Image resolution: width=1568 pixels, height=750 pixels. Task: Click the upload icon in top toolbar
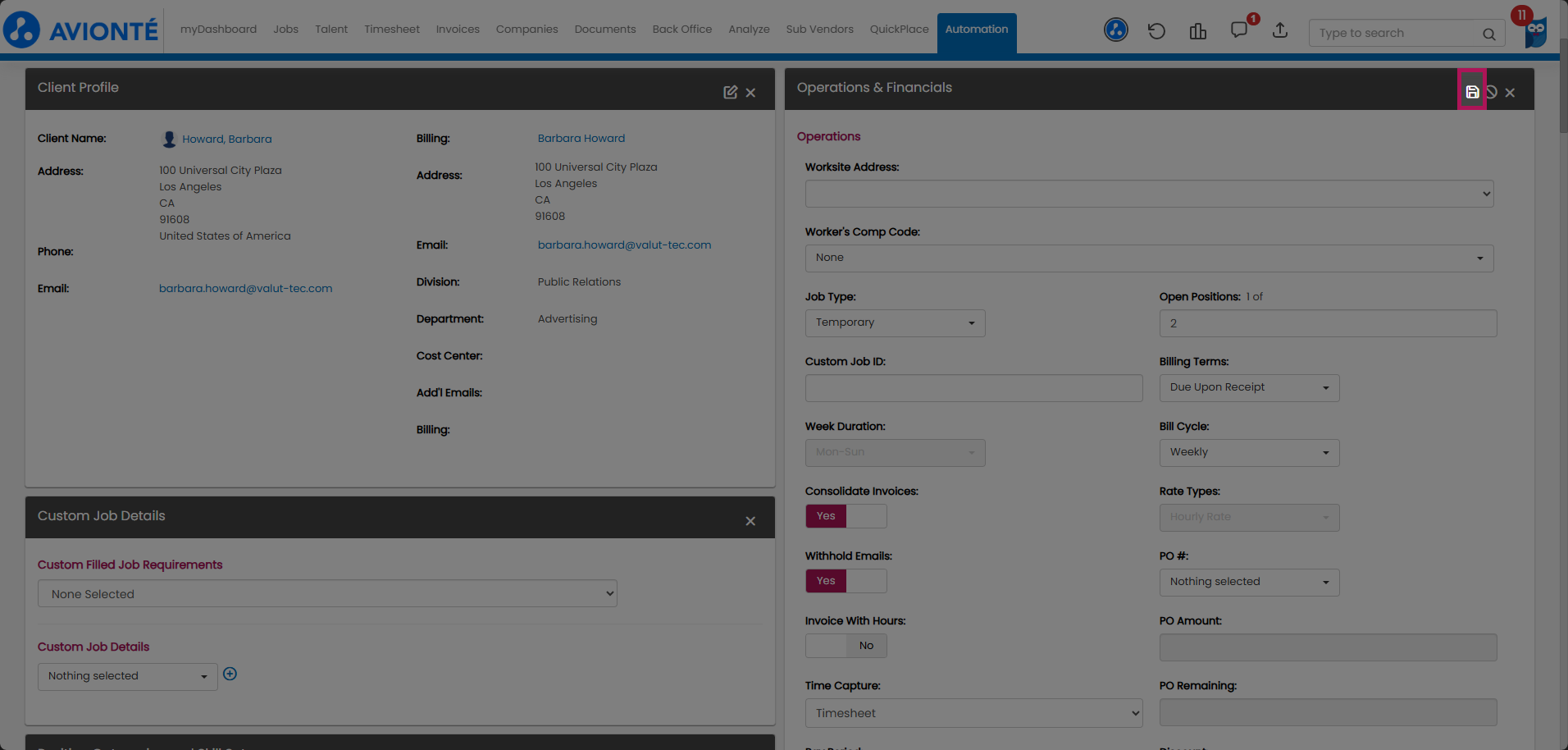coord(1280,30)
